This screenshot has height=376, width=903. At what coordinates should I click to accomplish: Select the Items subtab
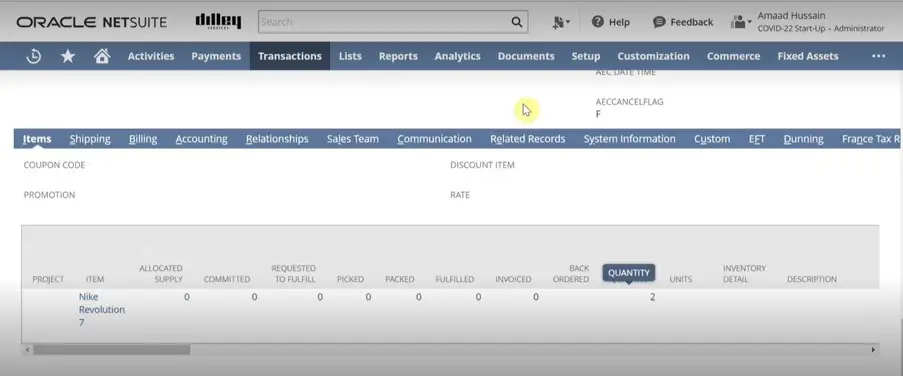[x=37, y=139]
